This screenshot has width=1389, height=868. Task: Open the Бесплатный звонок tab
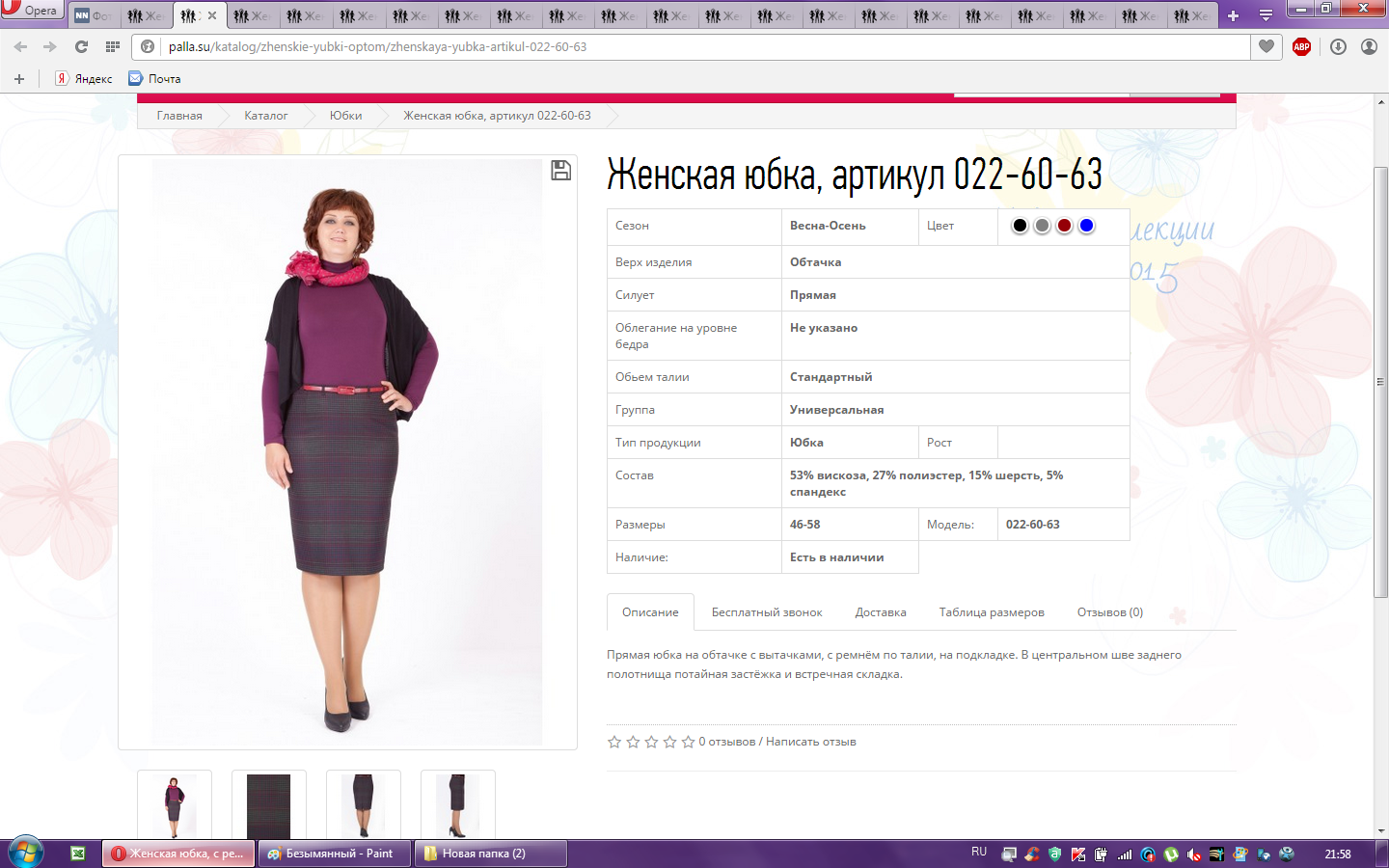click(x=767, y=612)
